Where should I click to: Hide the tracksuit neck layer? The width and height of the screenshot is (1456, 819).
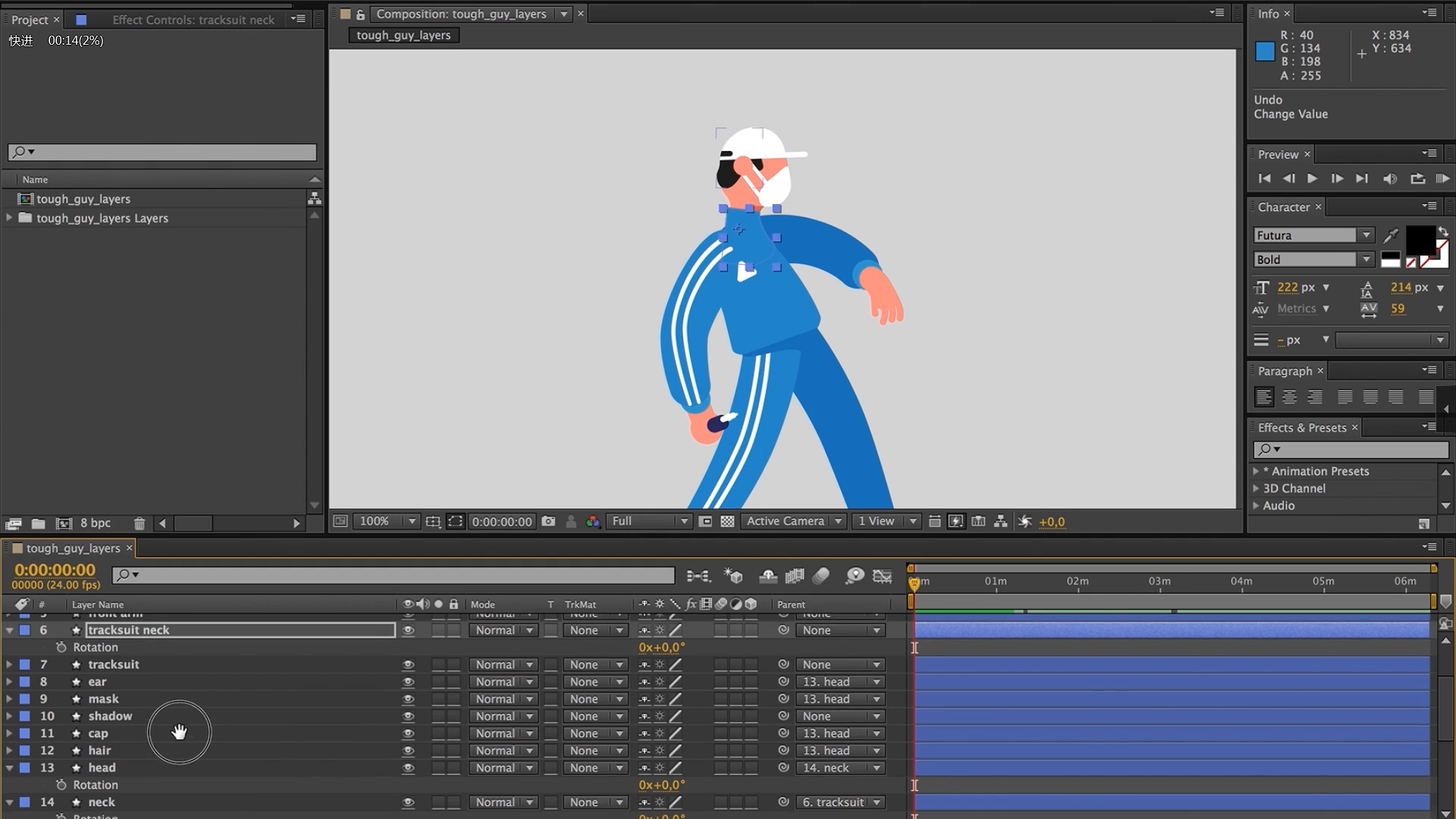click(408, 630)
